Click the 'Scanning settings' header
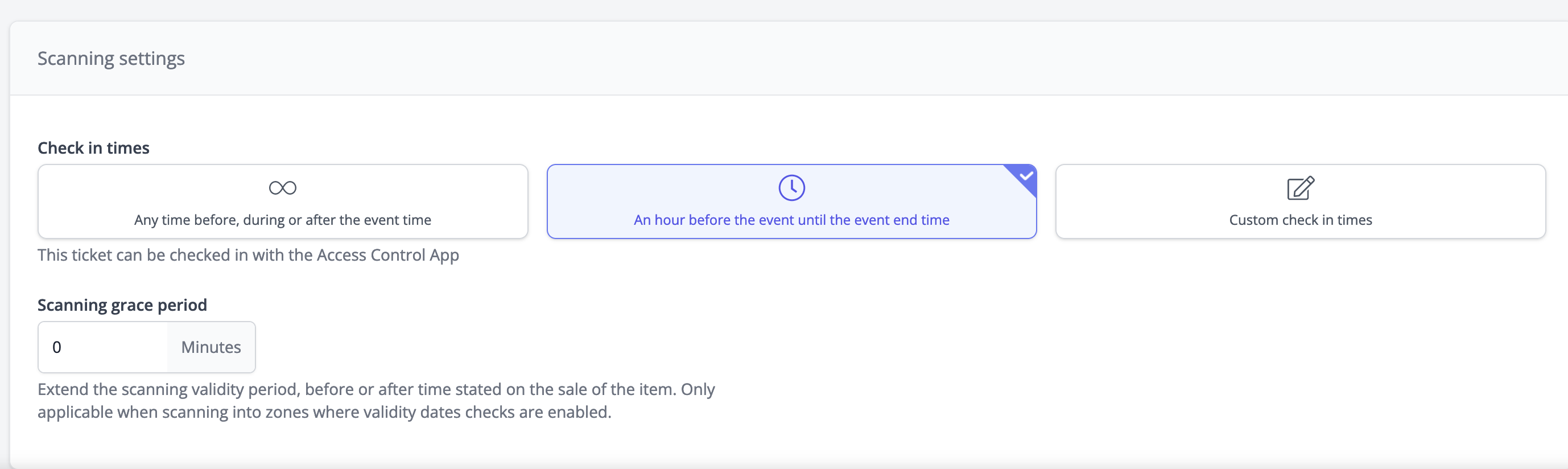 click(111, 58)
